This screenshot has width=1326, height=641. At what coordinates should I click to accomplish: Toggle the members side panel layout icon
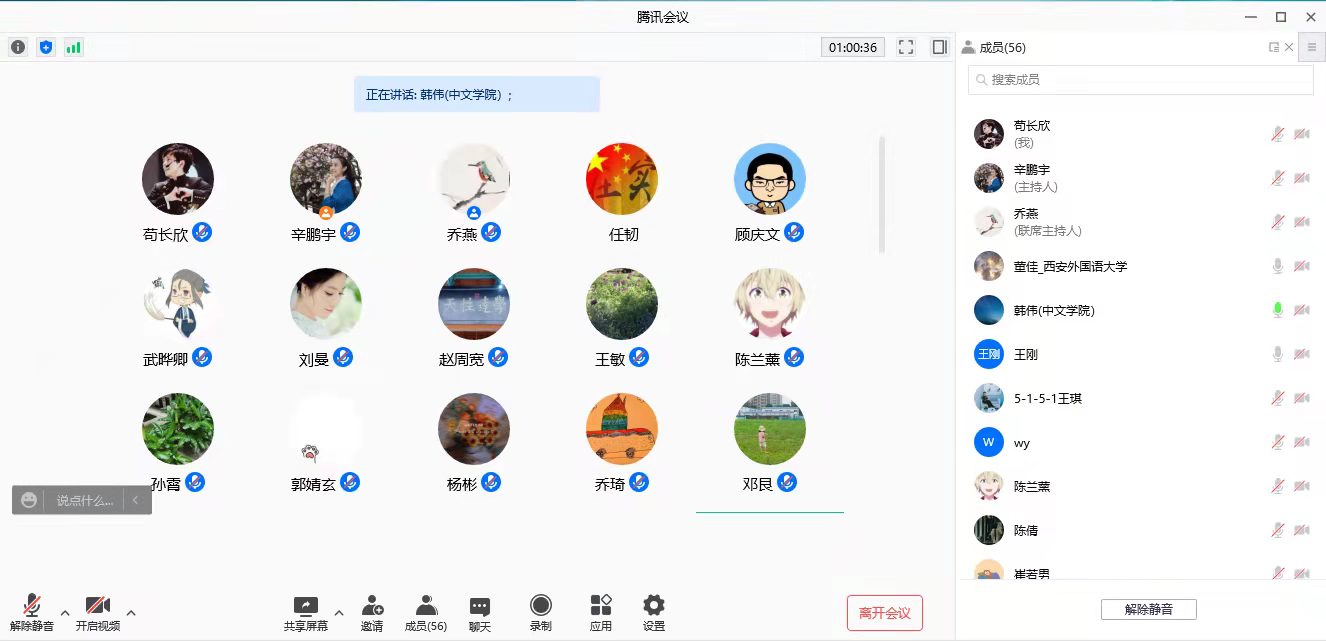pos(939,47)
